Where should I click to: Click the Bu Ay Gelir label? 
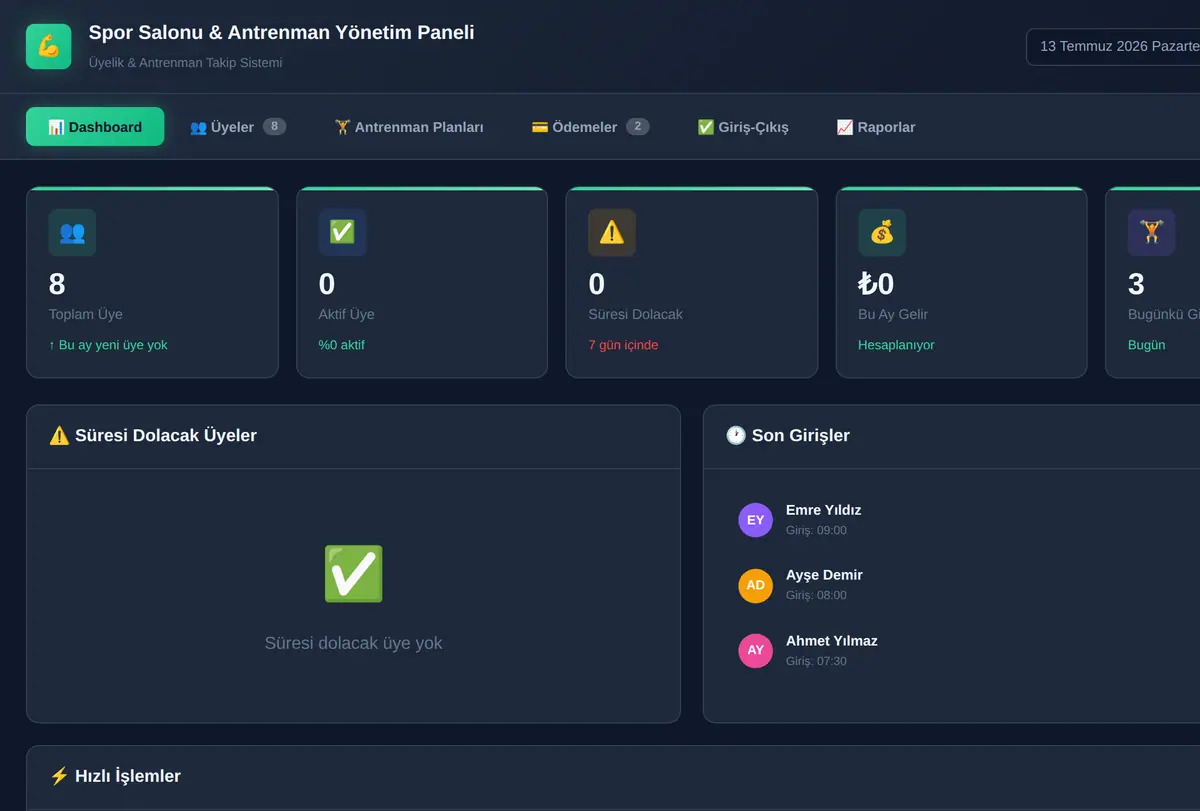tap(893, 314)
